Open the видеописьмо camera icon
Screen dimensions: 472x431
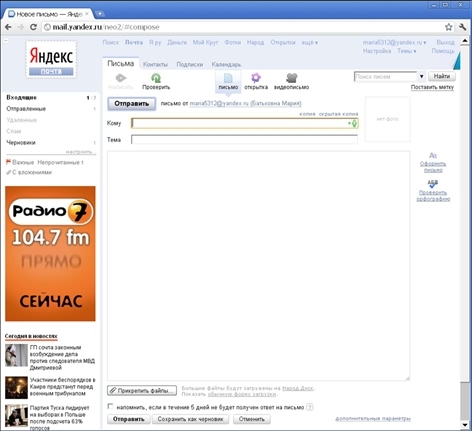[x=291, y=78]
